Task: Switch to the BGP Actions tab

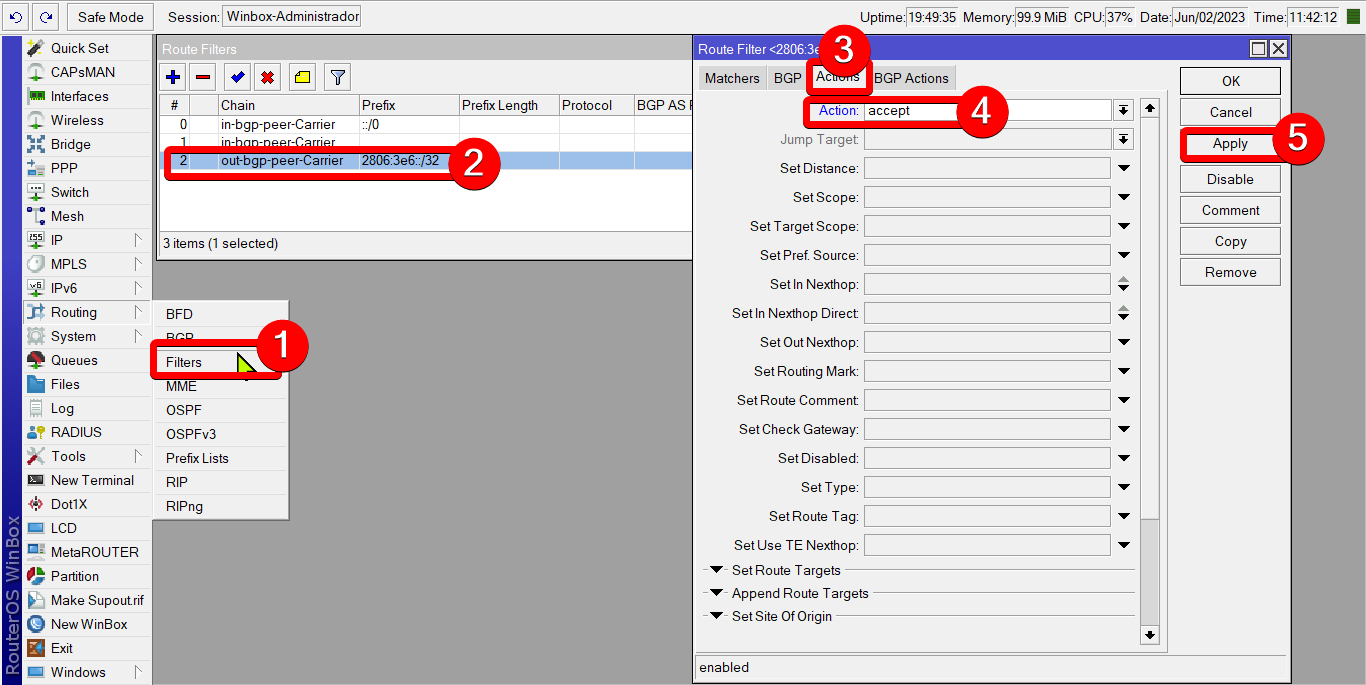Action: pos(911,78)
